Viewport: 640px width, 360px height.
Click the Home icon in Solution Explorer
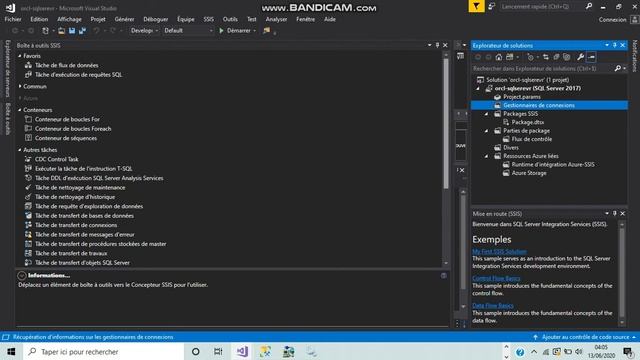(x=498, y=57)
